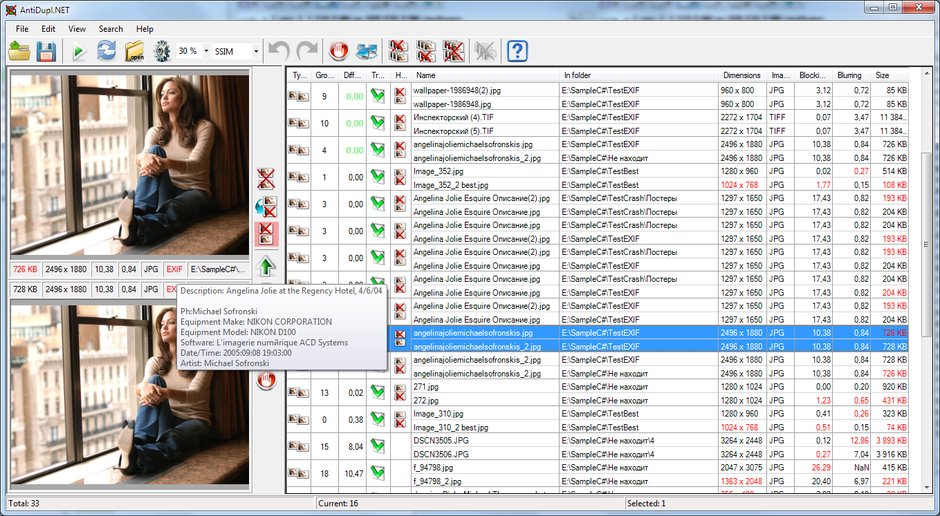940x516 pixels.
Task: Sort by the Dimensions column header
Action: pos(742,76)
